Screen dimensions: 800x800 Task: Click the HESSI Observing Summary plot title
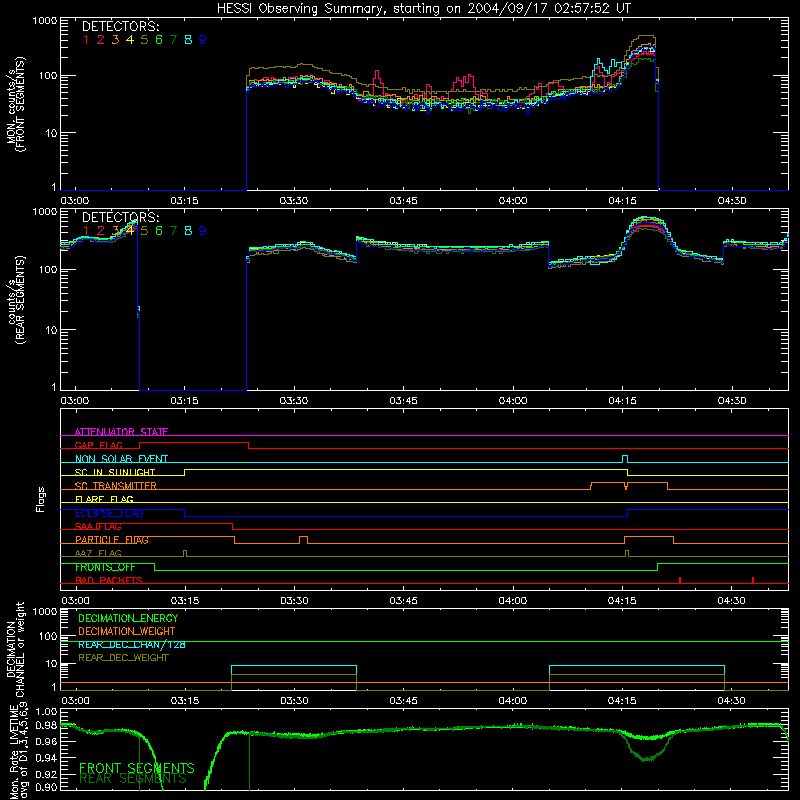pyautogui.click(x=424, y=8)
